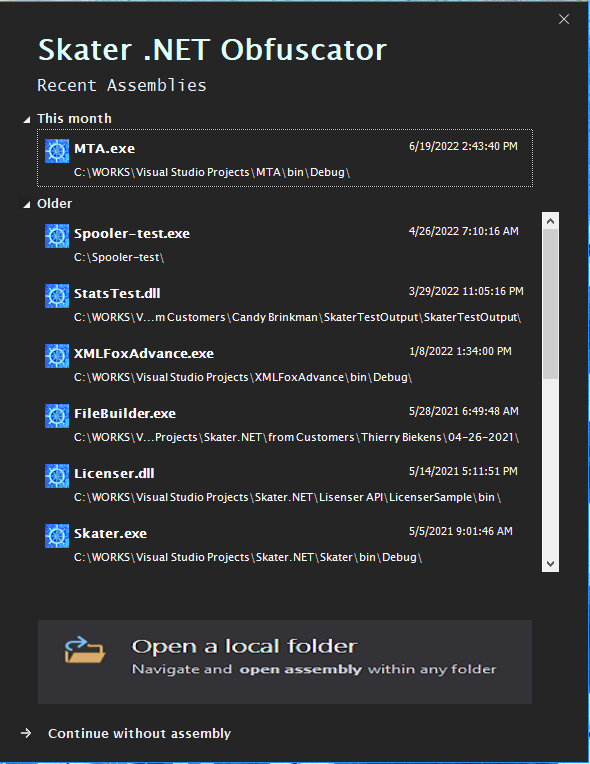
Task: Click the scrollbar down arrow
Action: tap(551, 564)
